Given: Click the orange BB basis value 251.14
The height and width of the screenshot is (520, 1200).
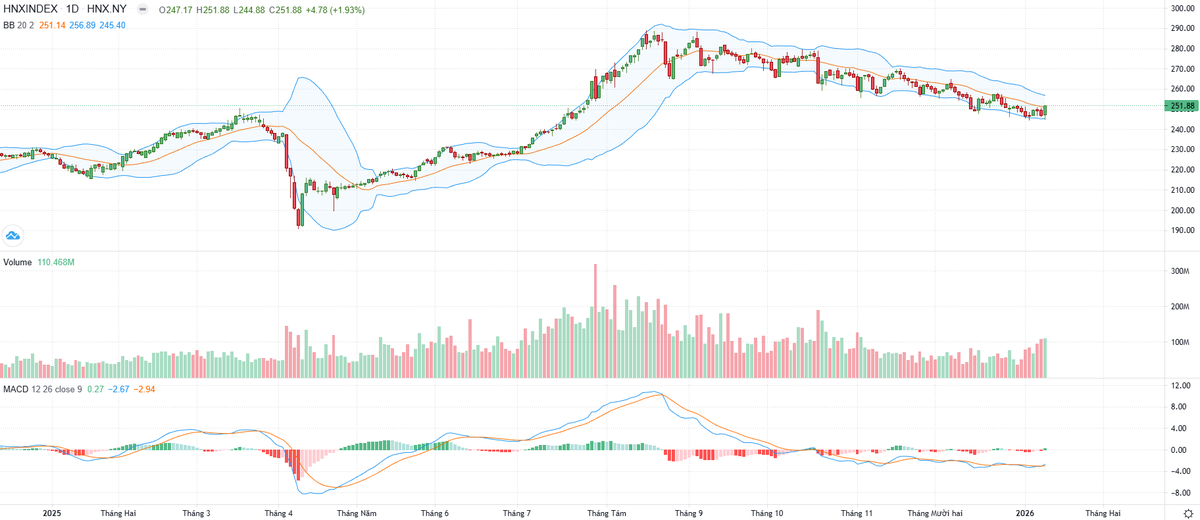Looking at the screenshot, I should 52,24.
